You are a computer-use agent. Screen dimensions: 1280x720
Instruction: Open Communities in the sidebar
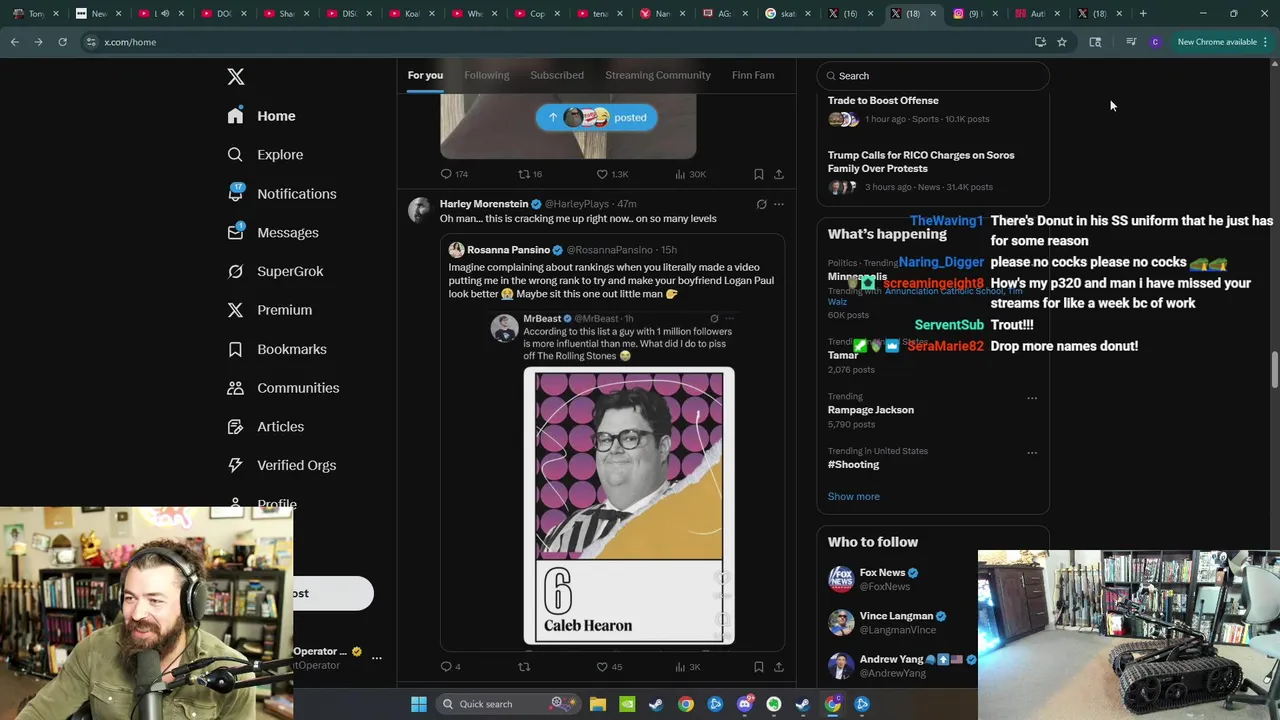pos(283,388)
